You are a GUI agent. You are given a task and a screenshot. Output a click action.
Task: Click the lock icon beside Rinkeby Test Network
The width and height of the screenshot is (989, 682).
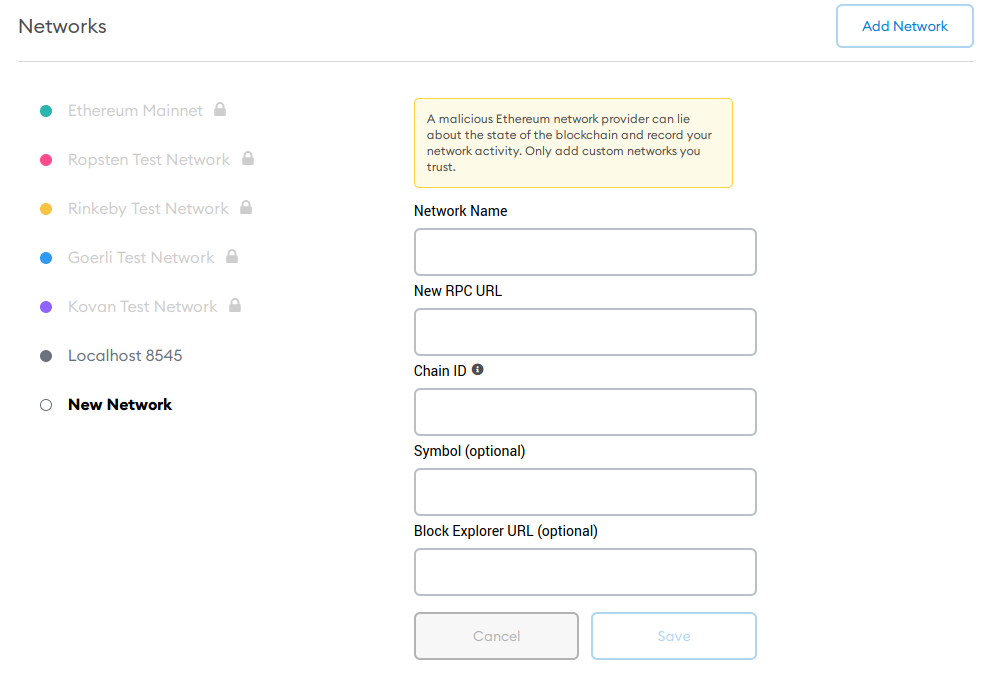(246, 207)
